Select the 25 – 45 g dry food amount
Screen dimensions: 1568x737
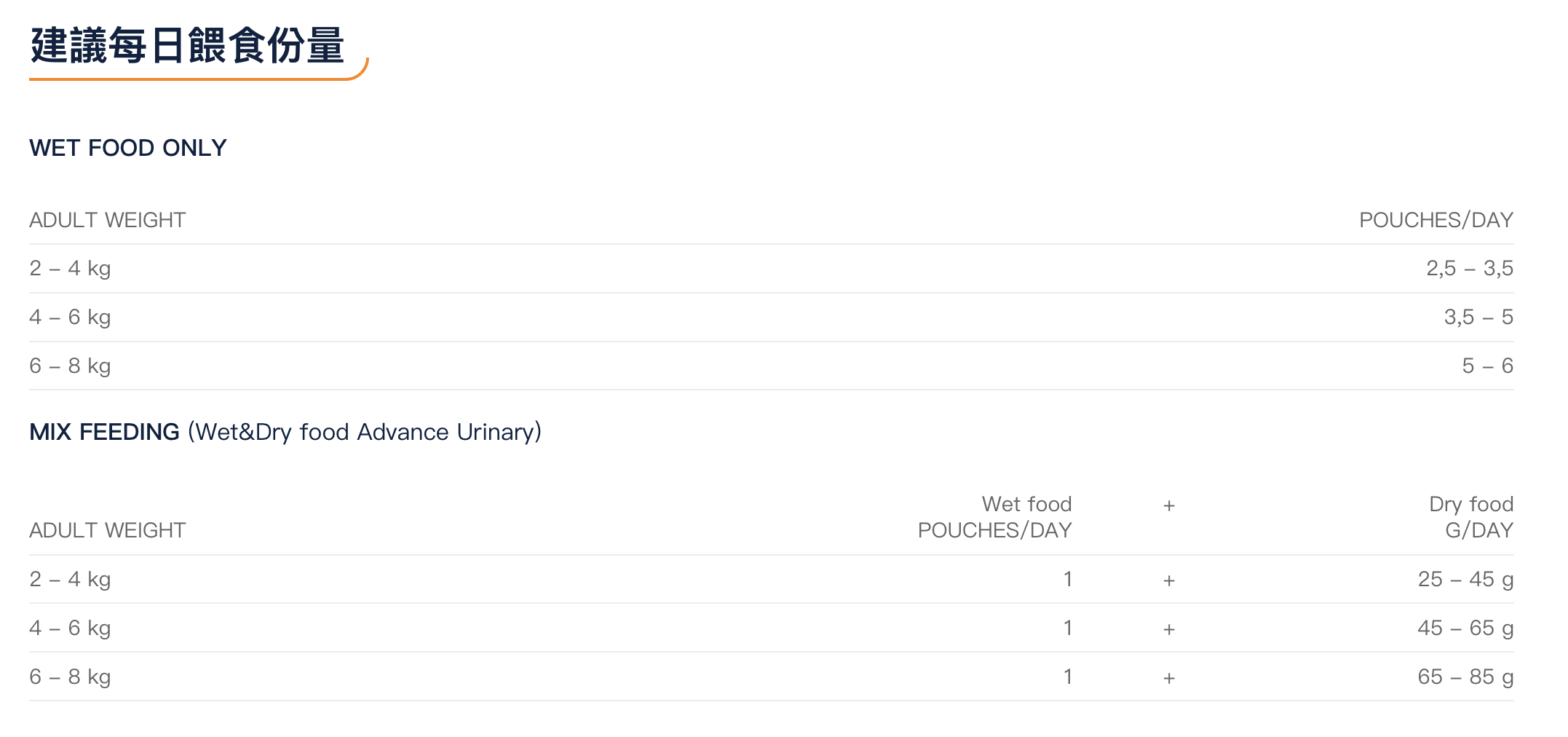(1465, 579)
